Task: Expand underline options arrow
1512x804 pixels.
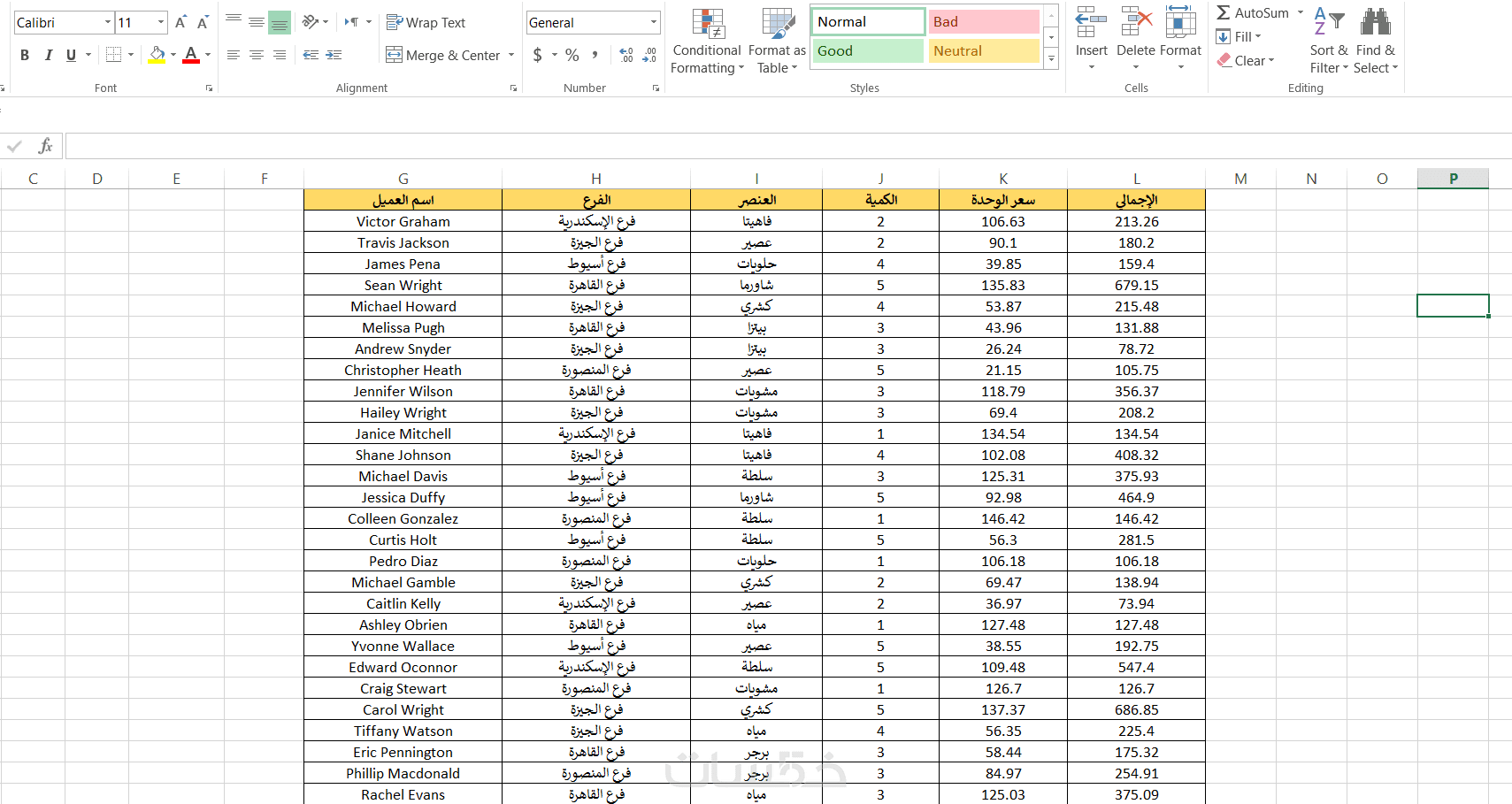Action: [88, 55]
